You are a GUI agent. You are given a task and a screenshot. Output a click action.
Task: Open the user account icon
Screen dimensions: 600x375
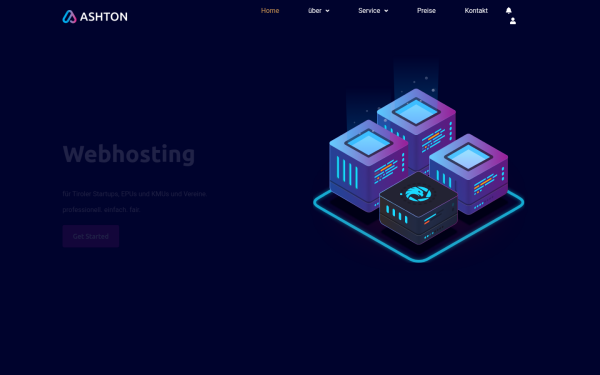pos(513,21)
